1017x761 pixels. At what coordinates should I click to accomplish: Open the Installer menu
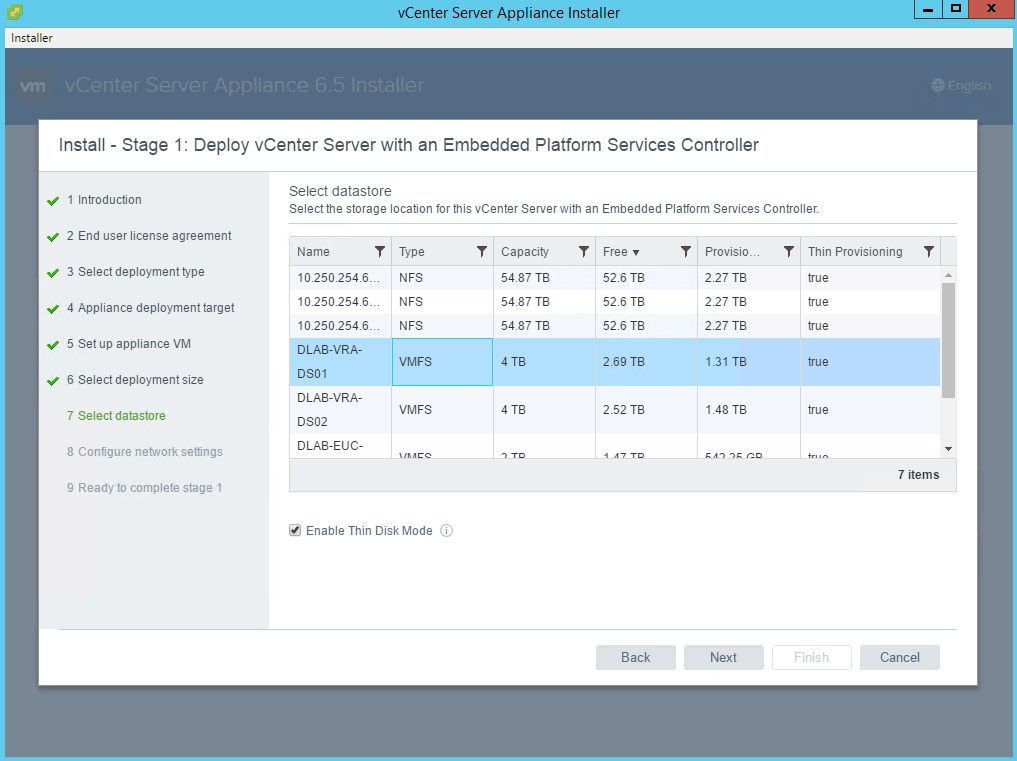click(x=32, y=38)
